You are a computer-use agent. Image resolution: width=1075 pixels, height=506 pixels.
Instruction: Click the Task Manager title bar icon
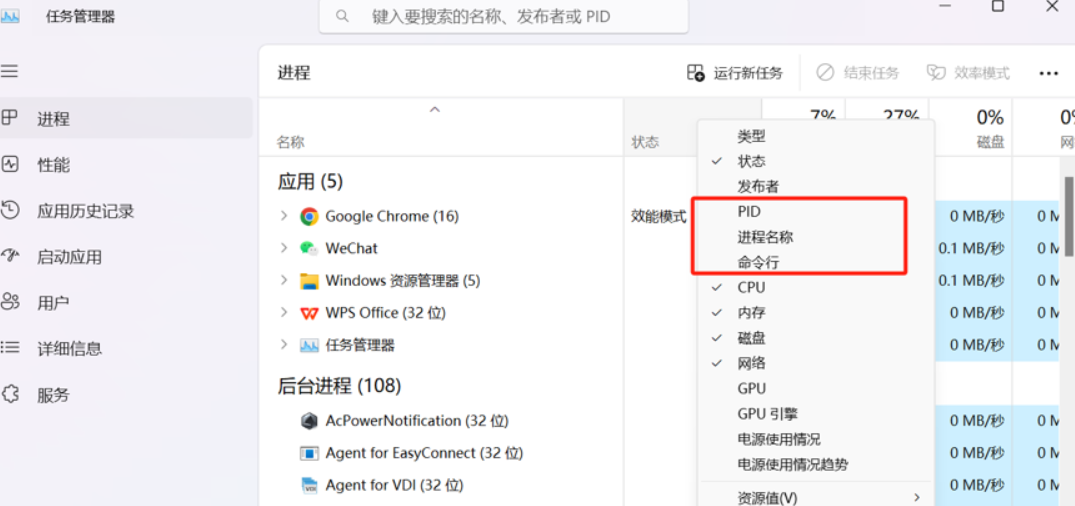(10, 16)
